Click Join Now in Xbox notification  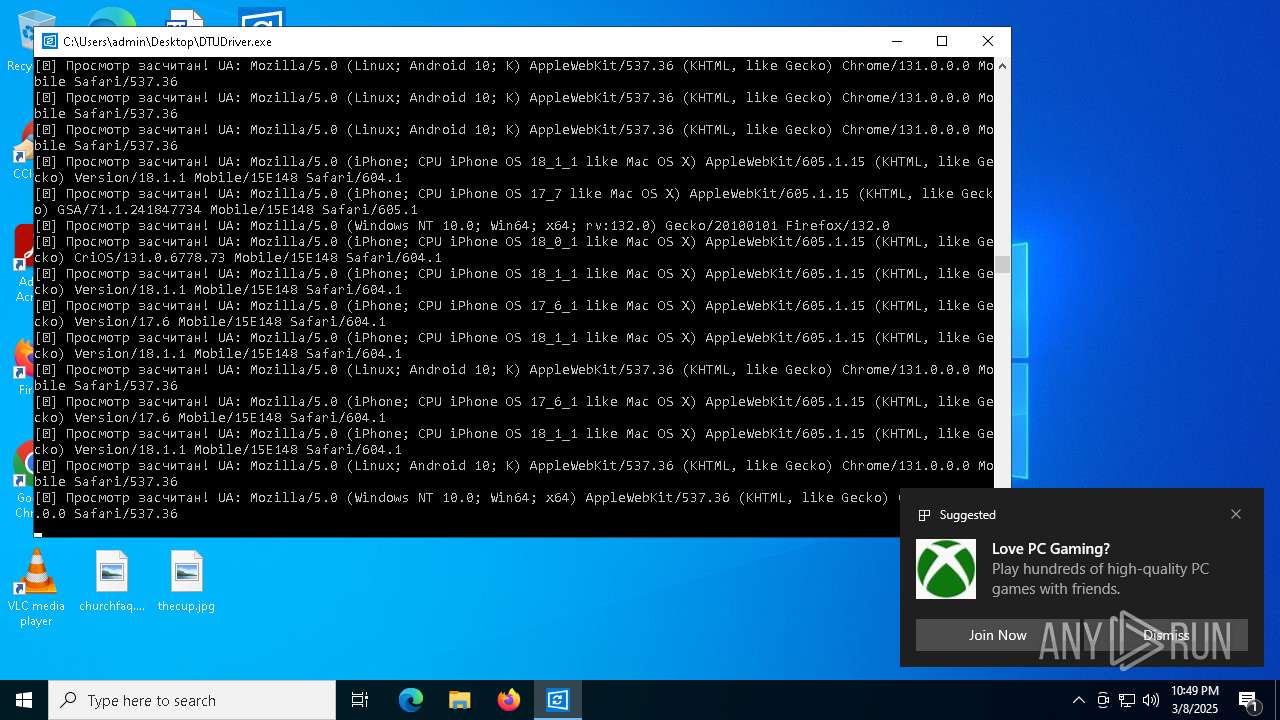(997, 635)
